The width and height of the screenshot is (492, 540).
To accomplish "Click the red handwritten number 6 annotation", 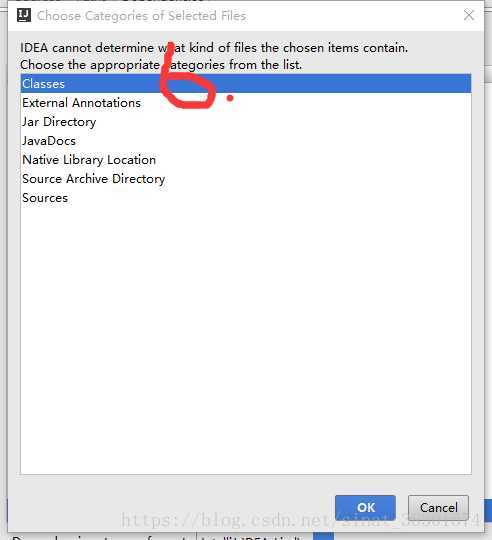I will click(187, 75).
